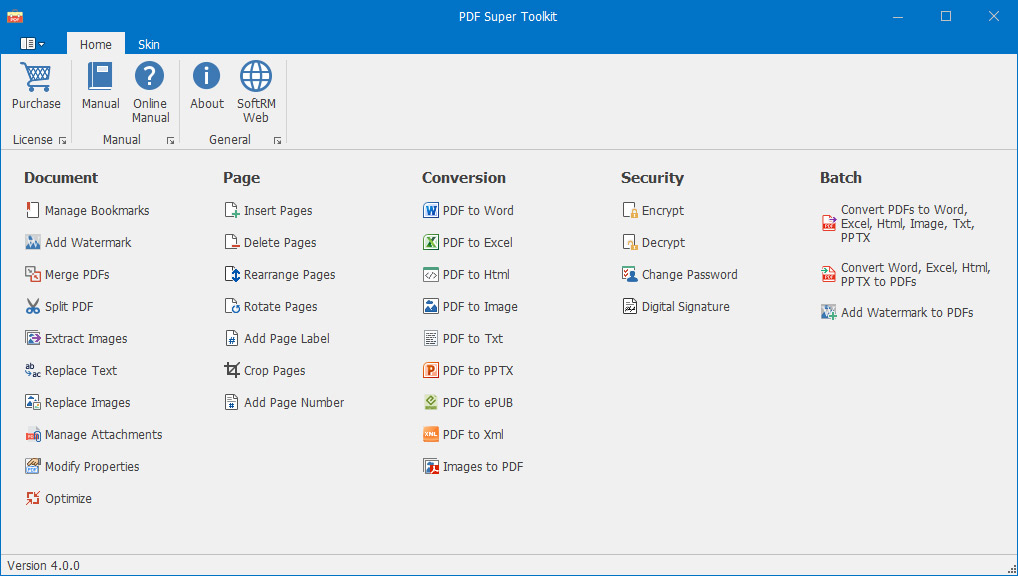
Task: Select Images to PDF conversion
Action: [x=481, y=466]
